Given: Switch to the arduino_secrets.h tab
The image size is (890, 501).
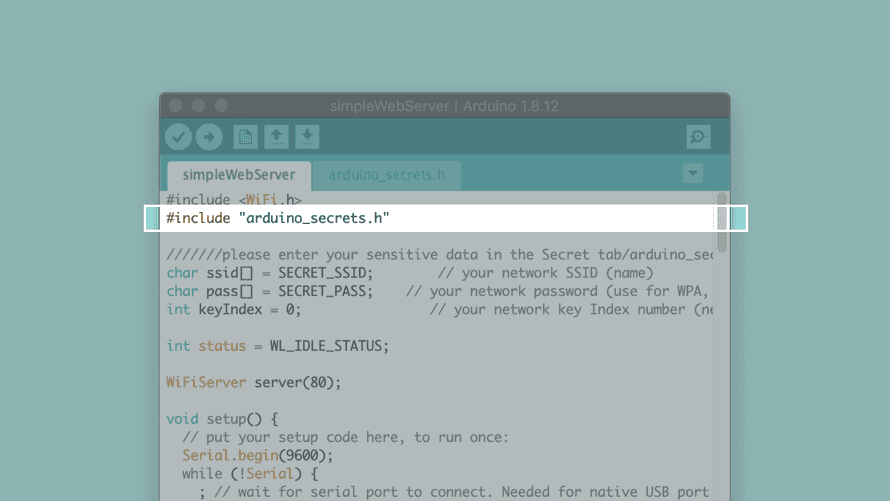Looking at the screenshot, I should coord(387,175).
